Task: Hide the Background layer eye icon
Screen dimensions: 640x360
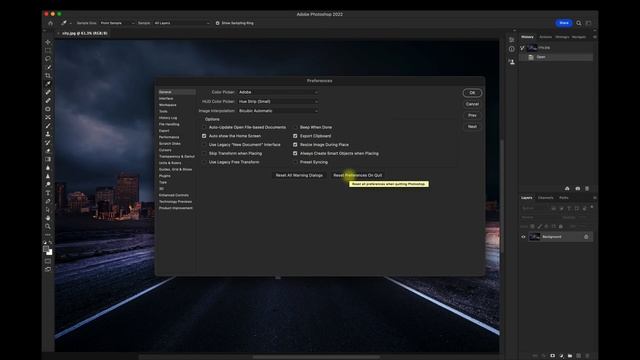Action: click(x=523, y=237)
